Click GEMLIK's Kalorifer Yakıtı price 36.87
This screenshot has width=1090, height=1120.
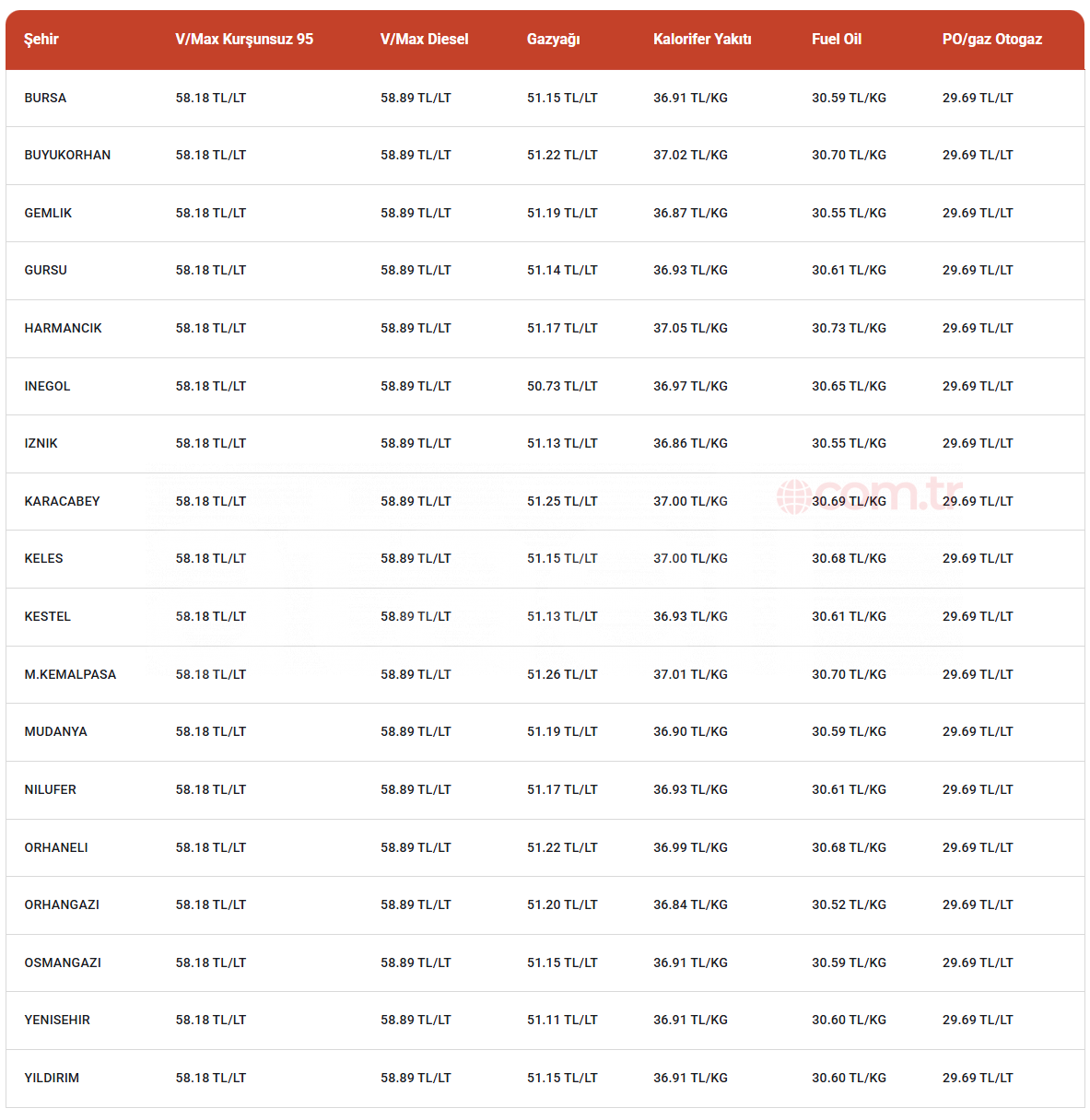click(x=690, y=213)
